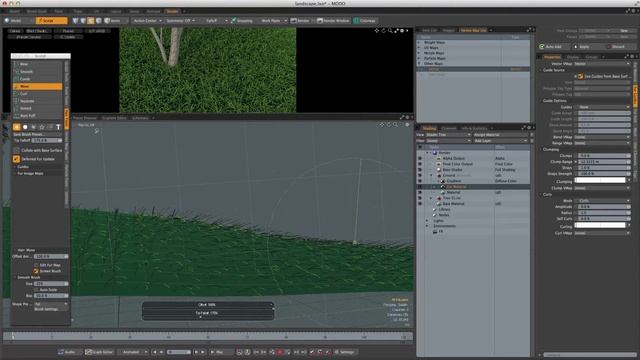The image size is (640, 360).
Task: Click the Render item icon in shader tree
Action: pyautogui.click(x=435, y=153)
